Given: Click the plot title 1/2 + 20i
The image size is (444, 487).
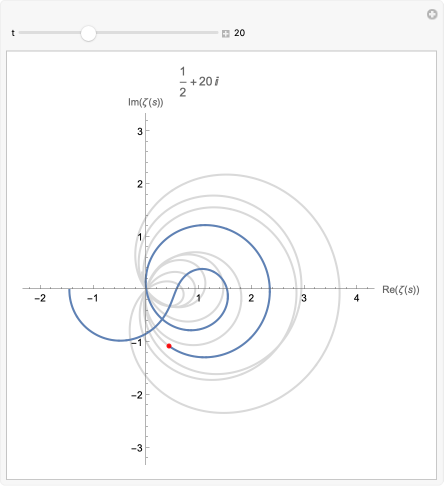Looking at the screenshot, I should [199, 82].
